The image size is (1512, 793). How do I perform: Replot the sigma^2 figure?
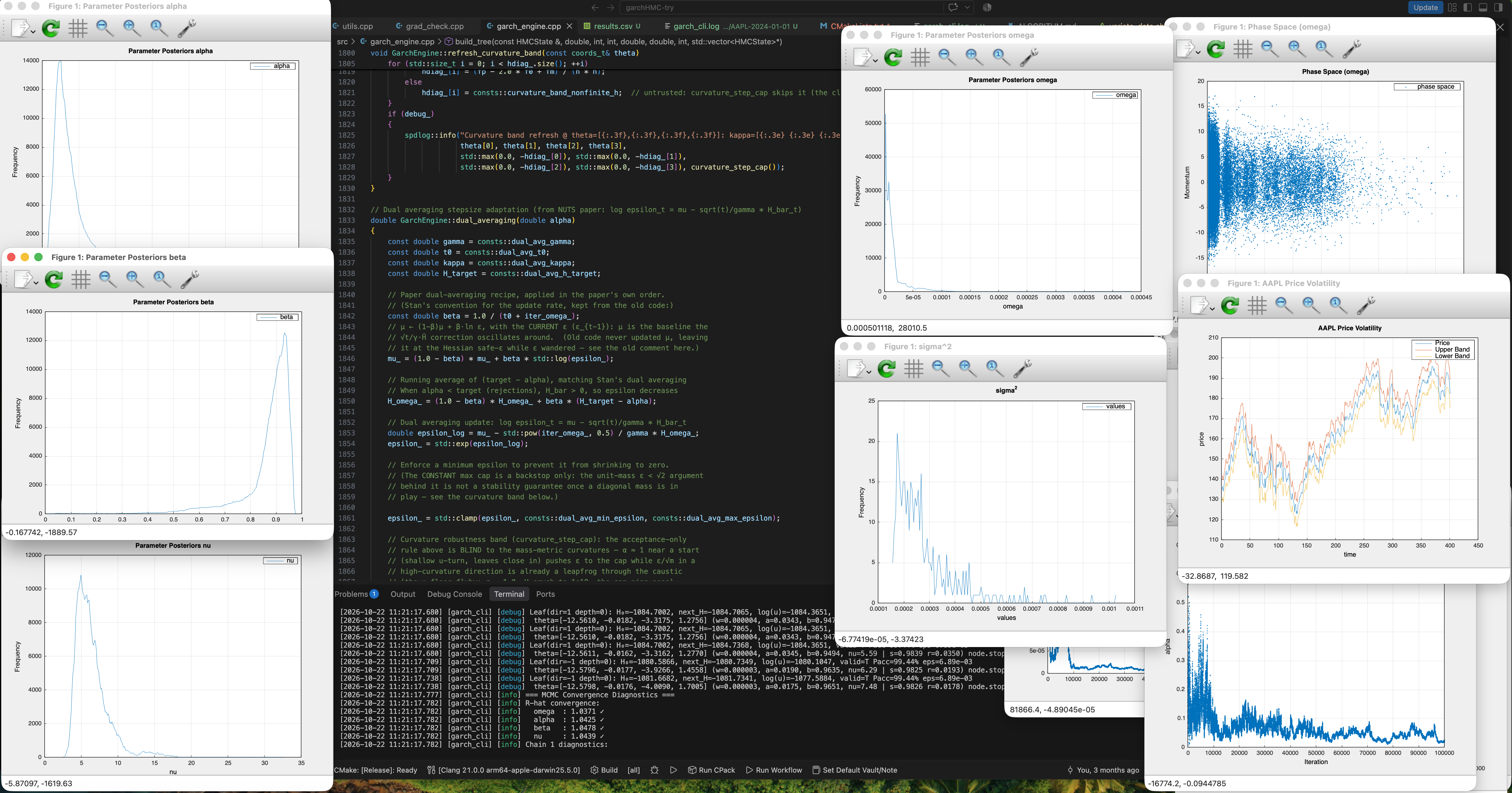(887, 369)
